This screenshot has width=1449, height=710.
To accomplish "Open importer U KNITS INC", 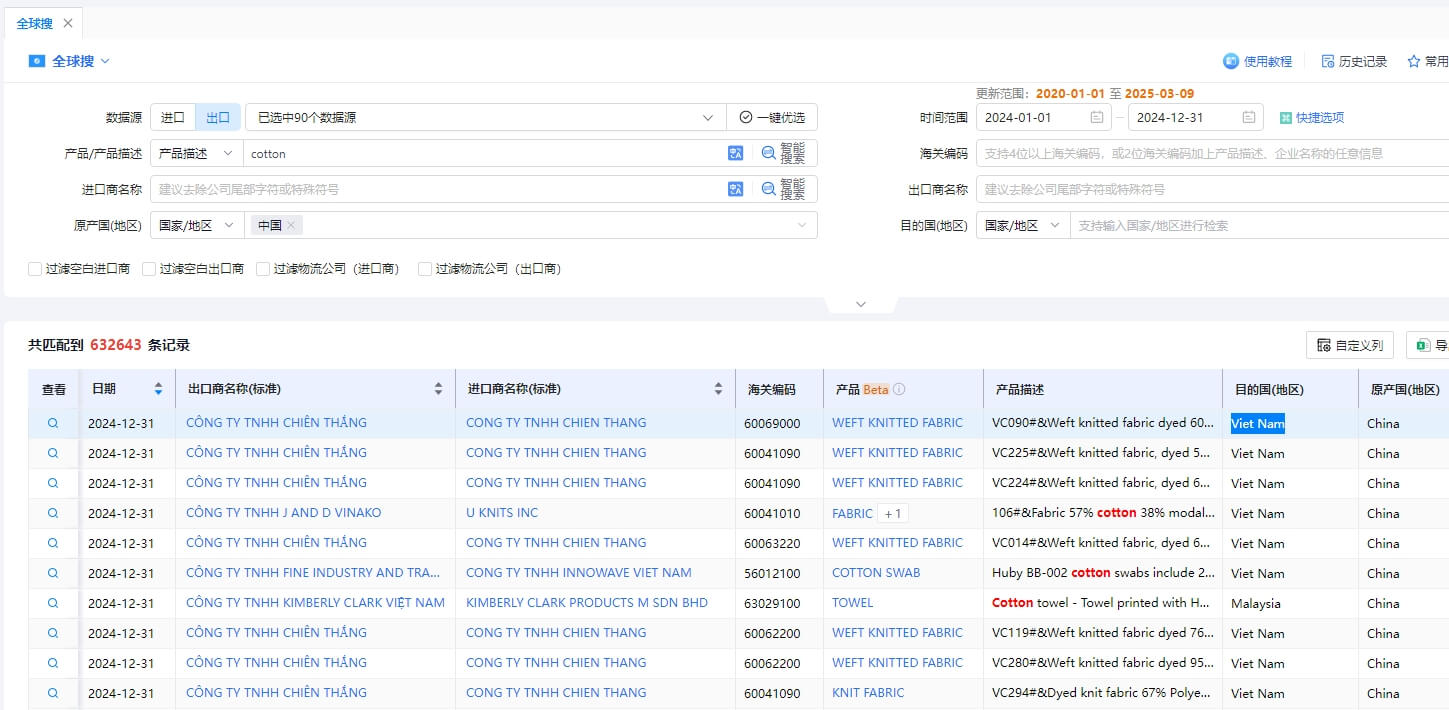I will (x=502, y=513).
